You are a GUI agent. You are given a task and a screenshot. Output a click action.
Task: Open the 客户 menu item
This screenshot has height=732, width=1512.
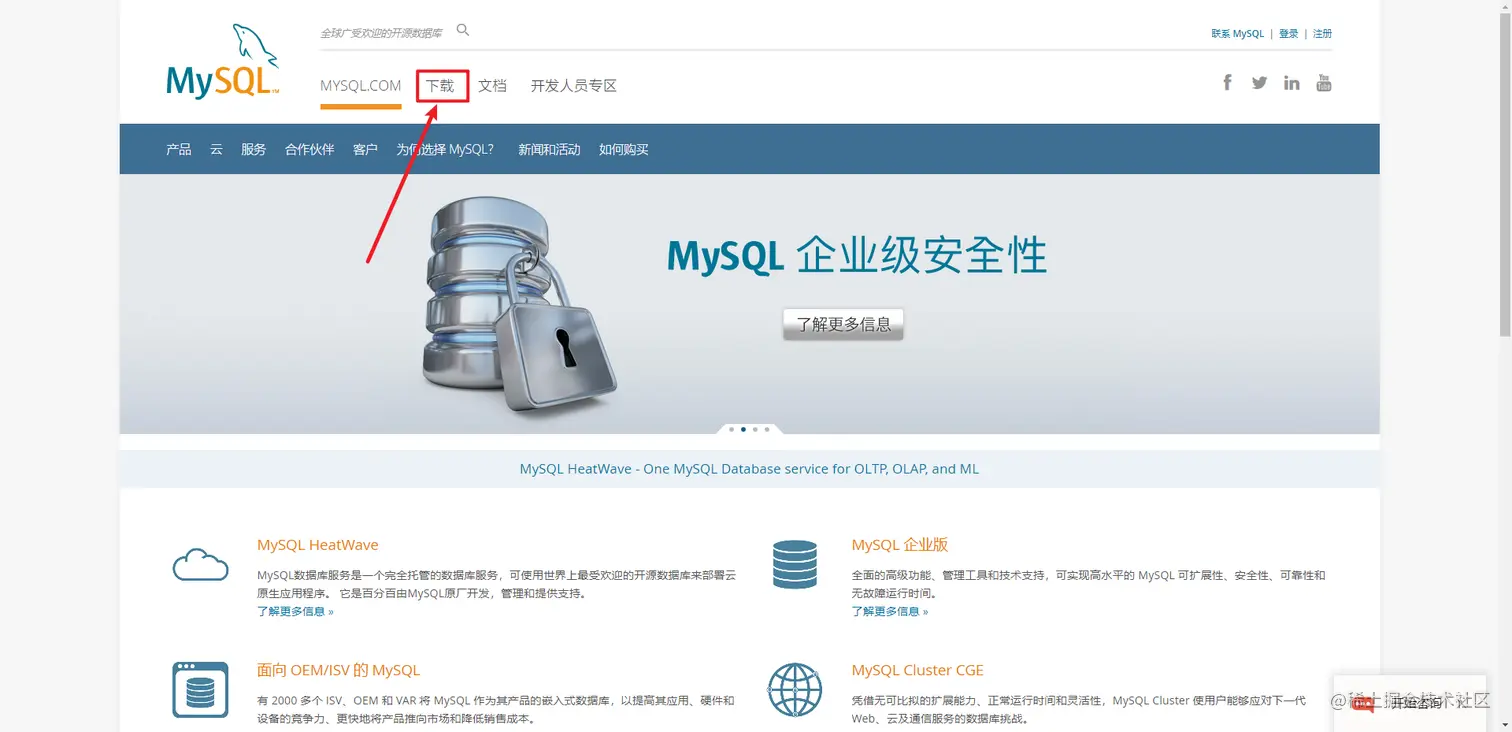pyautogui.click(x=365, y=150)
